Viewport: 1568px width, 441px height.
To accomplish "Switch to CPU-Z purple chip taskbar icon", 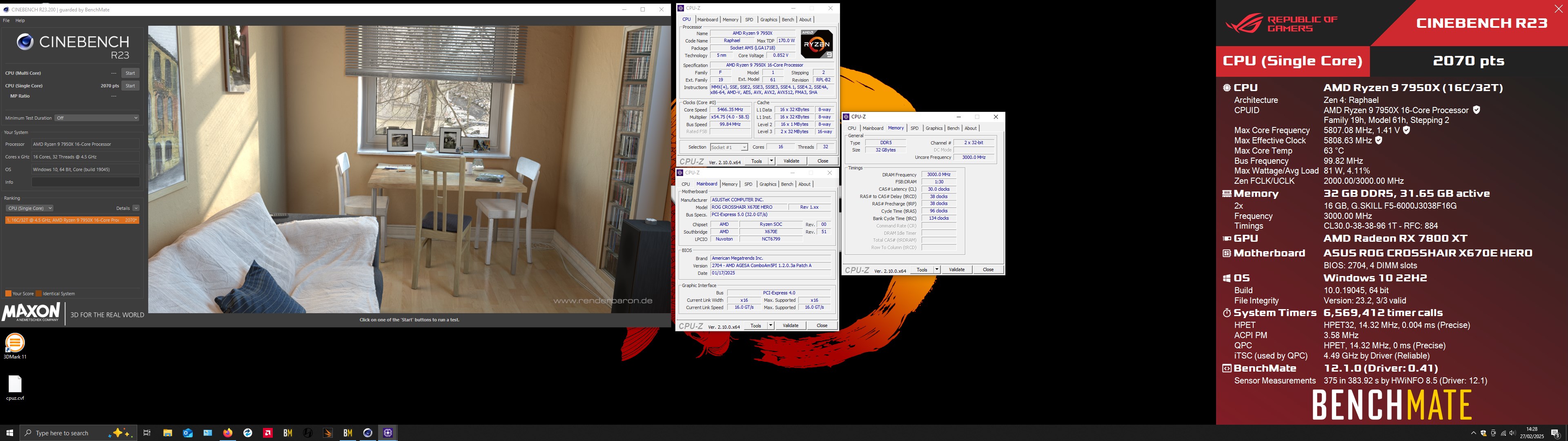I will [388, 433].
